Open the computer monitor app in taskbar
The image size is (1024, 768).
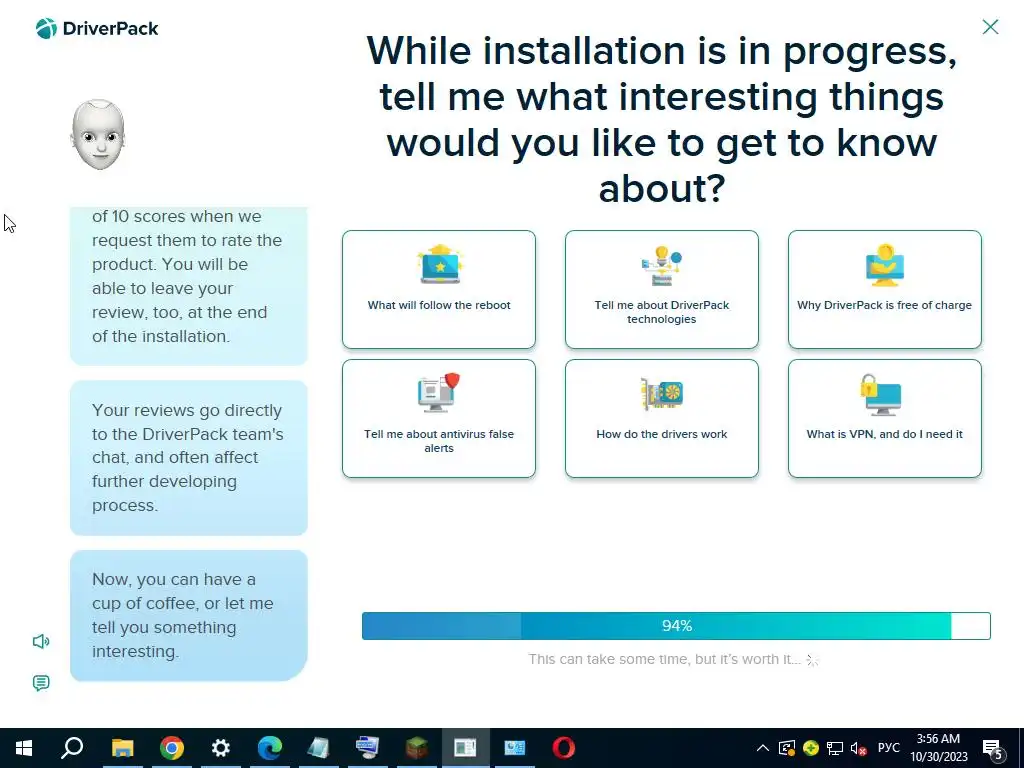pyautogui.click(x=368, y=748)
